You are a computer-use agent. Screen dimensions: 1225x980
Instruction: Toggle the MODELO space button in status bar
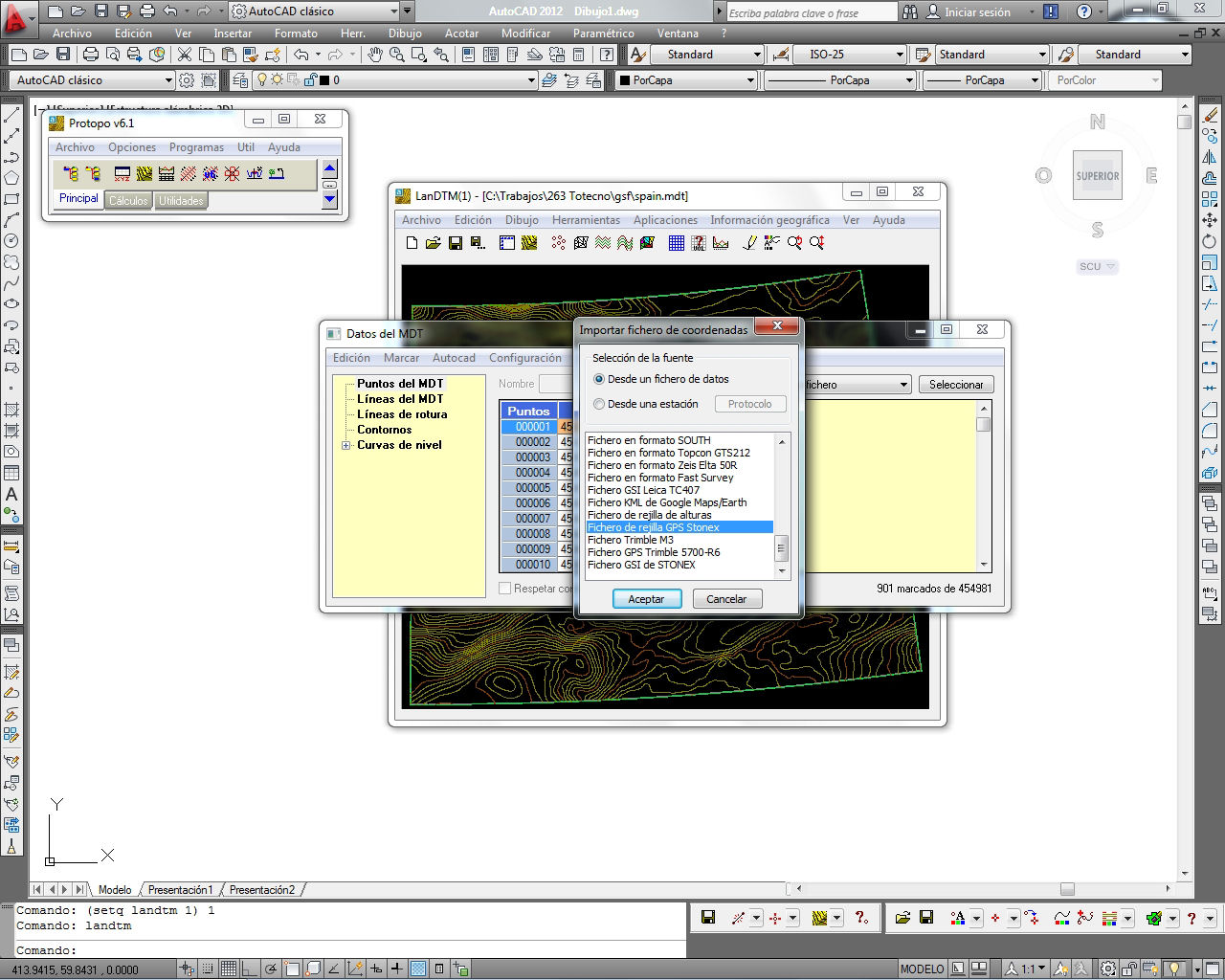point(922,969)
